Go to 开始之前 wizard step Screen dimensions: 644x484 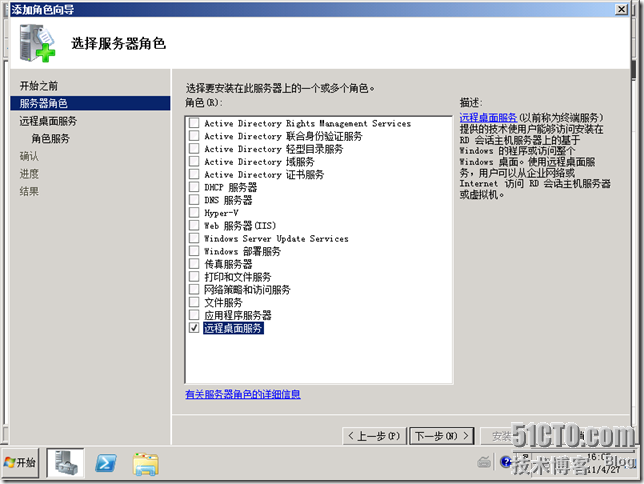[x=39, y=86]
